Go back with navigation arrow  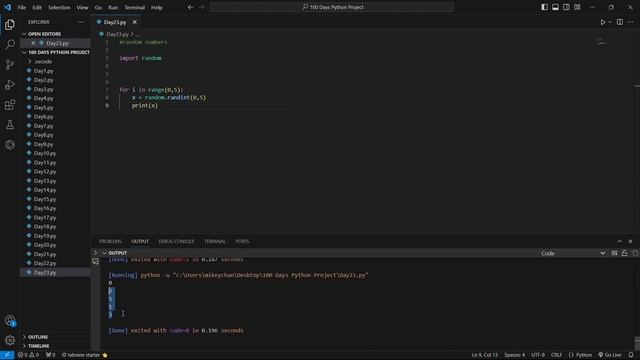(191, 7)
